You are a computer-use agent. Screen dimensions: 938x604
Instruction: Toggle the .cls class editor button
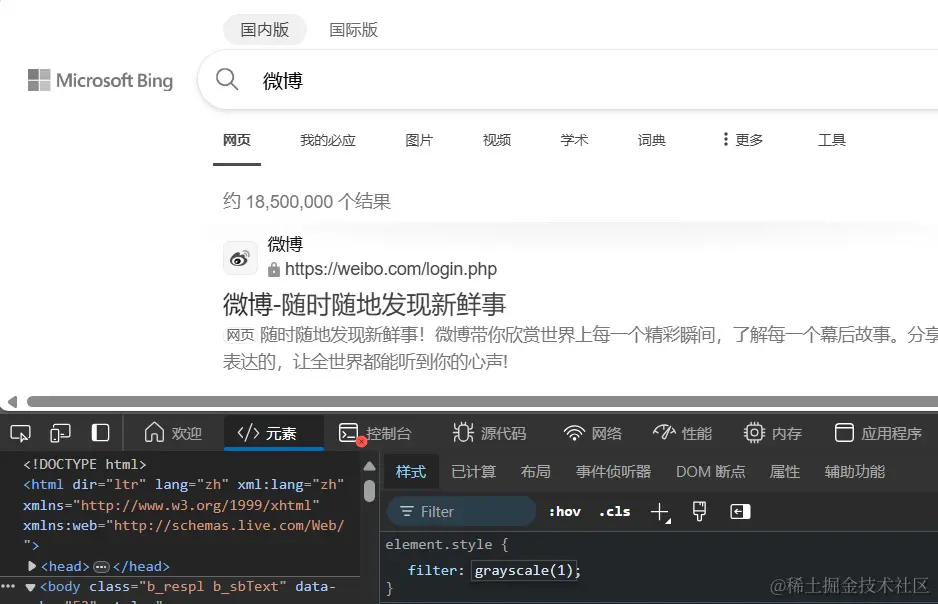tap(614, 512)
